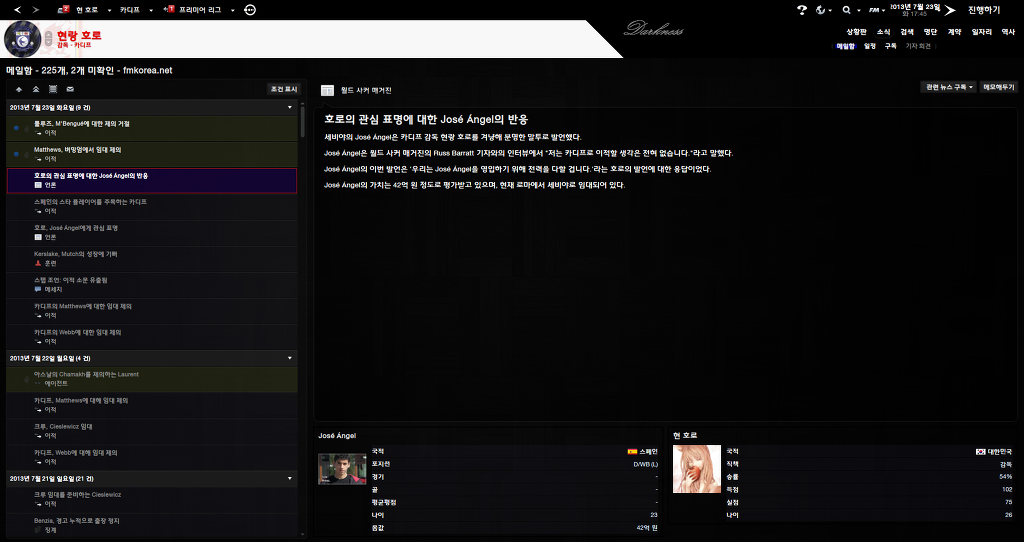Open message Benzia, 경고 누적으로 출장 정지
Viewport: 1024px width, 542px height.
pos(152,526)
